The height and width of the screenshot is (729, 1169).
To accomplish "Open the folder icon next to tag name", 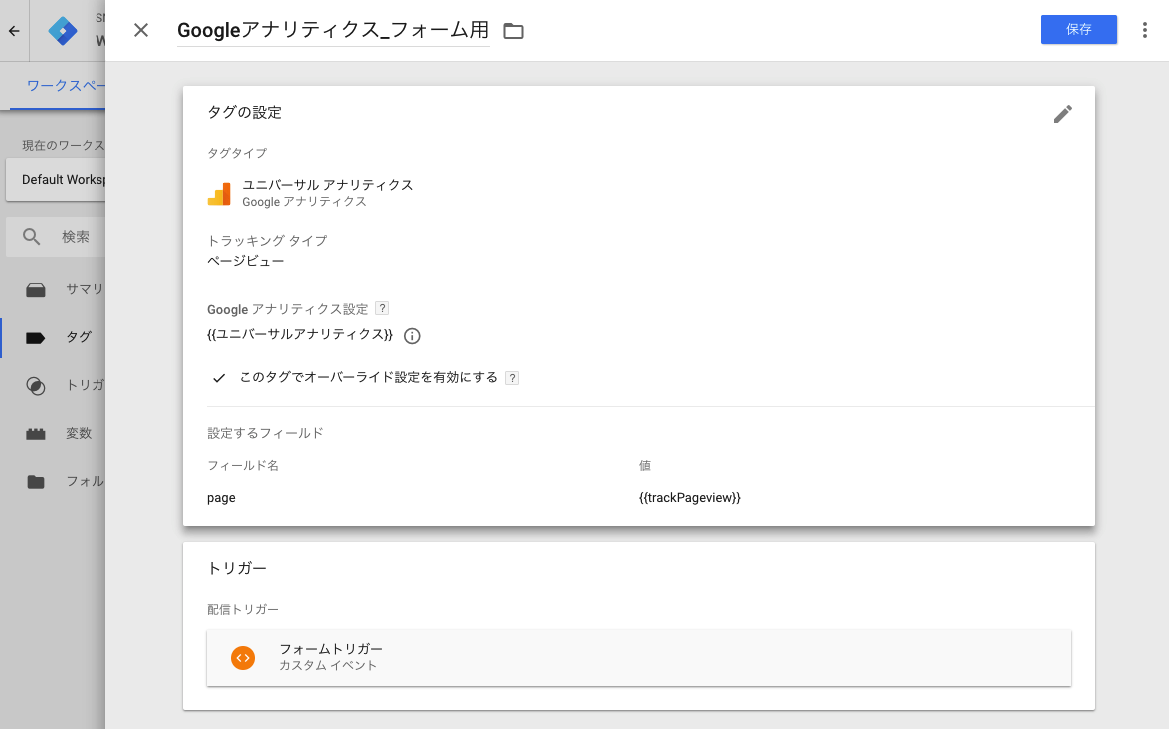I will (513, 31).
